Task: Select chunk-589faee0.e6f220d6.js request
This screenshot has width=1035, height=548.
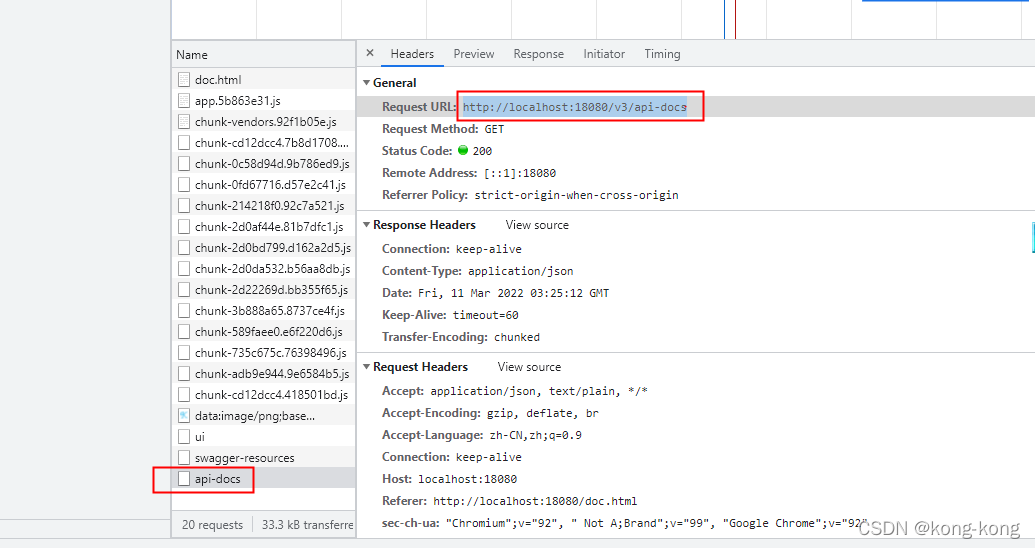Action: [x=264, y=331]
